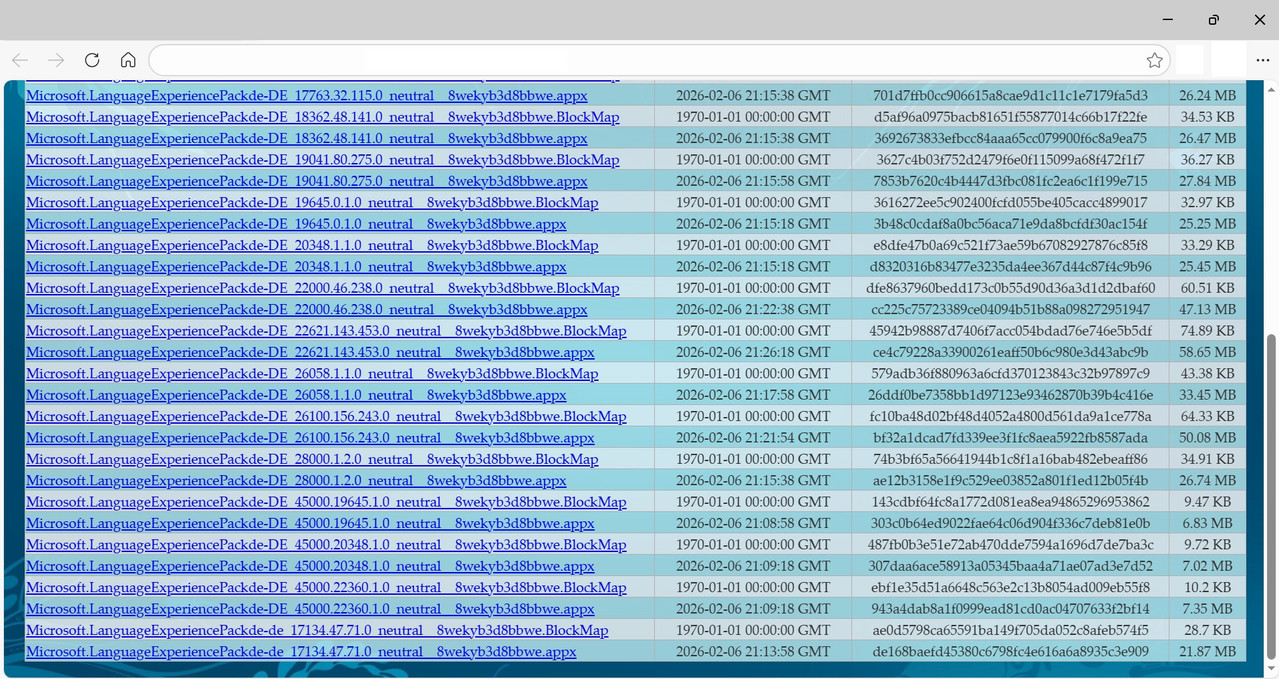Open the browser three-dot settings menu
Screen dimensions: 1279x679
pos(1262,60)
